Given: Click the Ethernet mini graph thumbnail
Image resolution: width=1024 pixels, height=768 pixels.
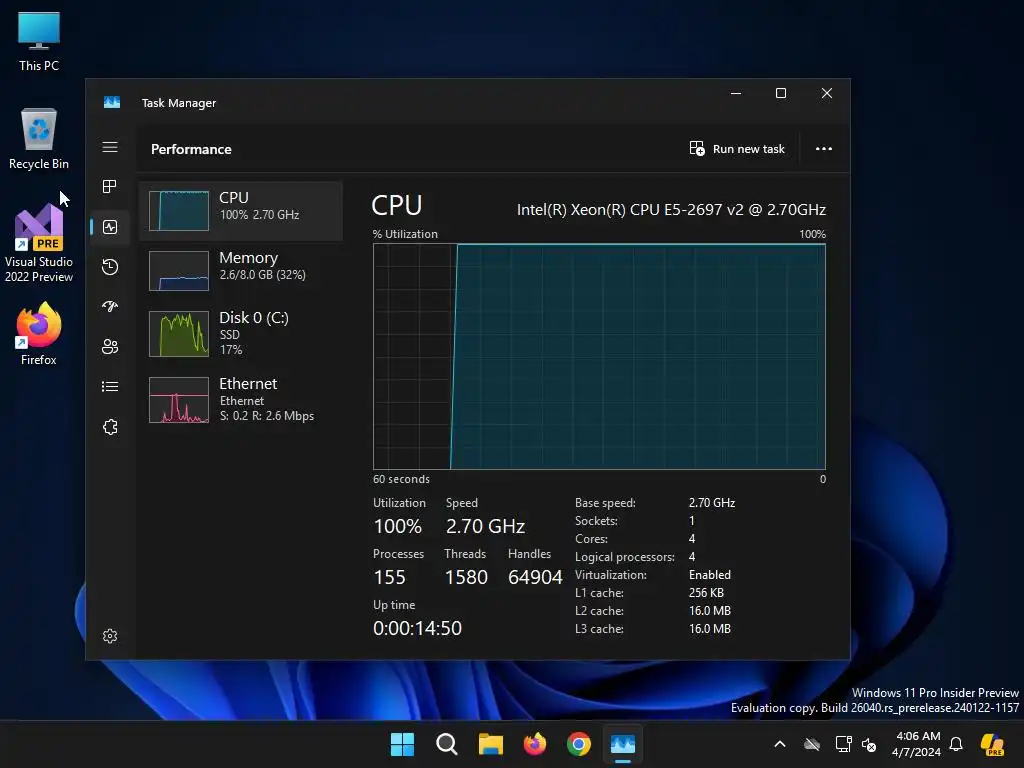Looking at the screenshot, I should (179, 400).
